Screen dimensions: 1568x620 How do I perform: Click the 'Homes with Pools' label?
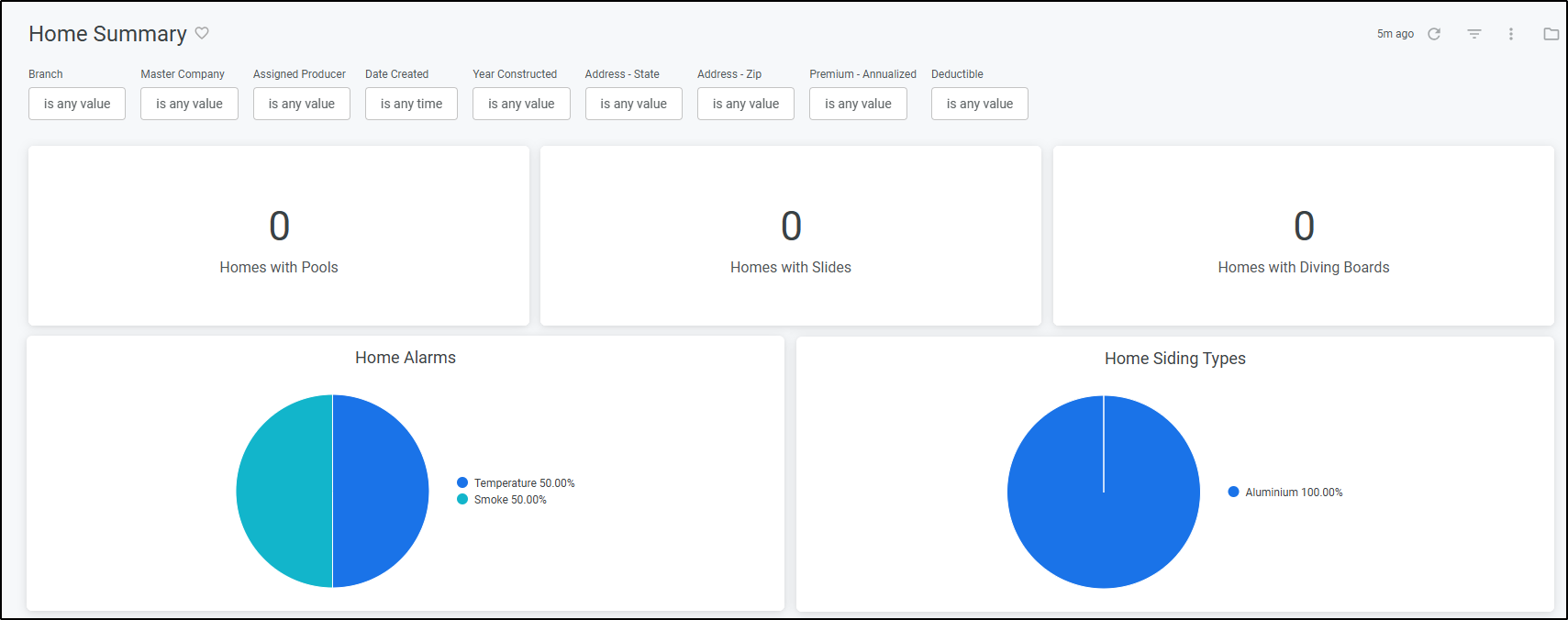(279, 267)
